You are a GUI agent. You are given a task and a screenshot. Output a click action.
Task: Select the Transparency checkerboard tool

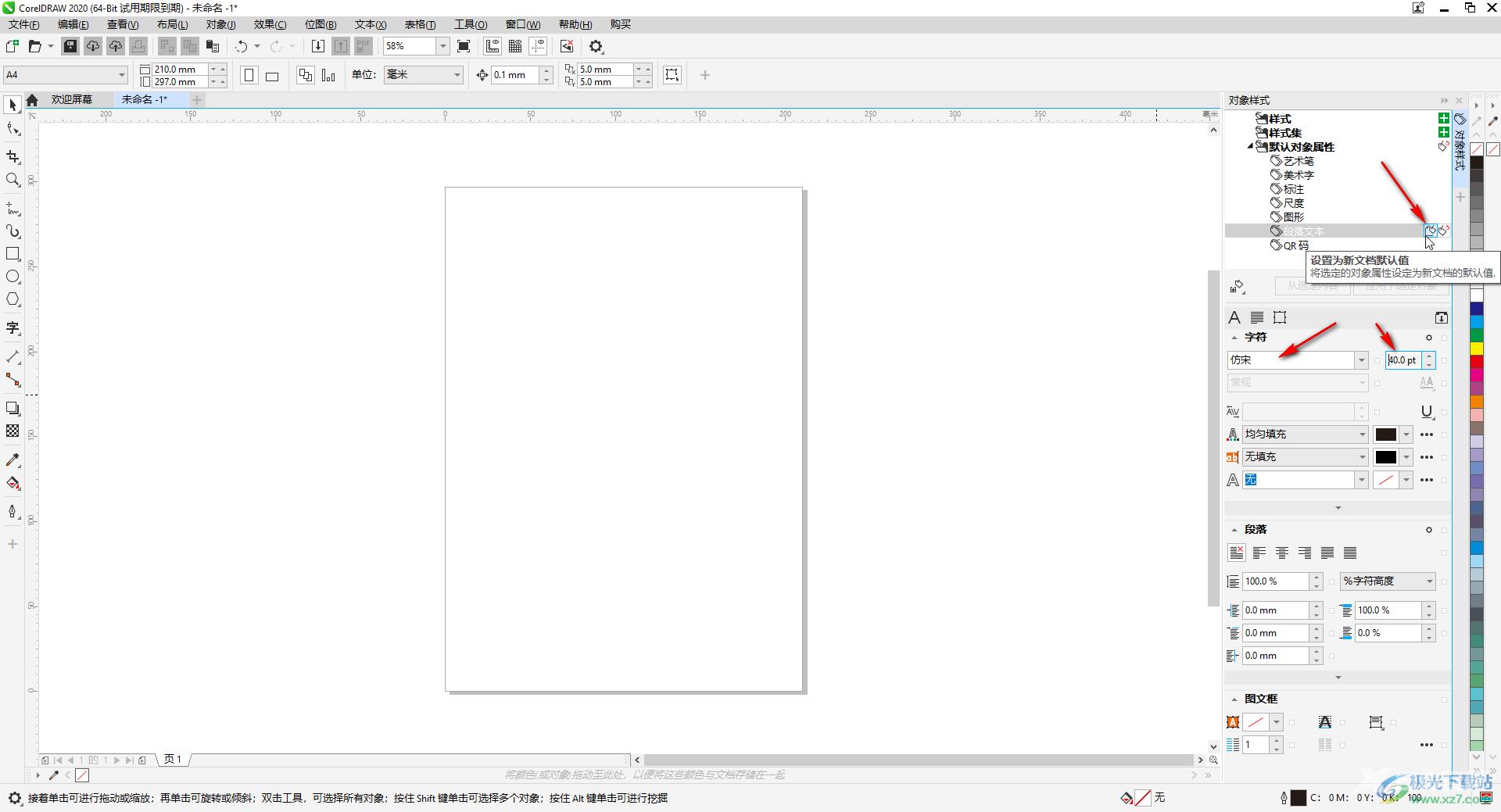point(13,431)
